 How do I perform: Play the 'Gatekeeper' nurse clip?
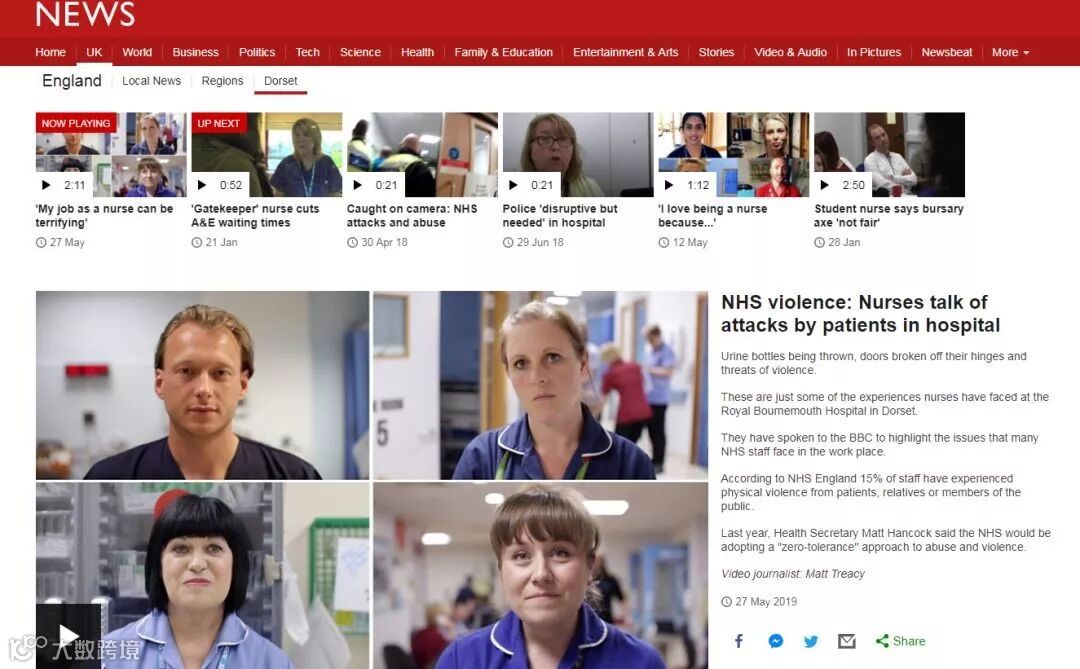tap(201, 185)
